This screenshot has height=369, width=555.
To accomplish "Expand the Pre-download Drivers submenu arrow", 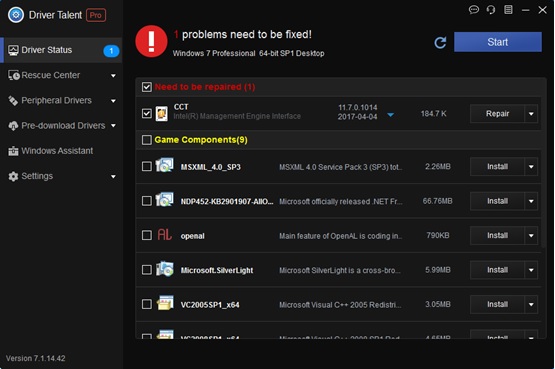I will tap(113, 126).
